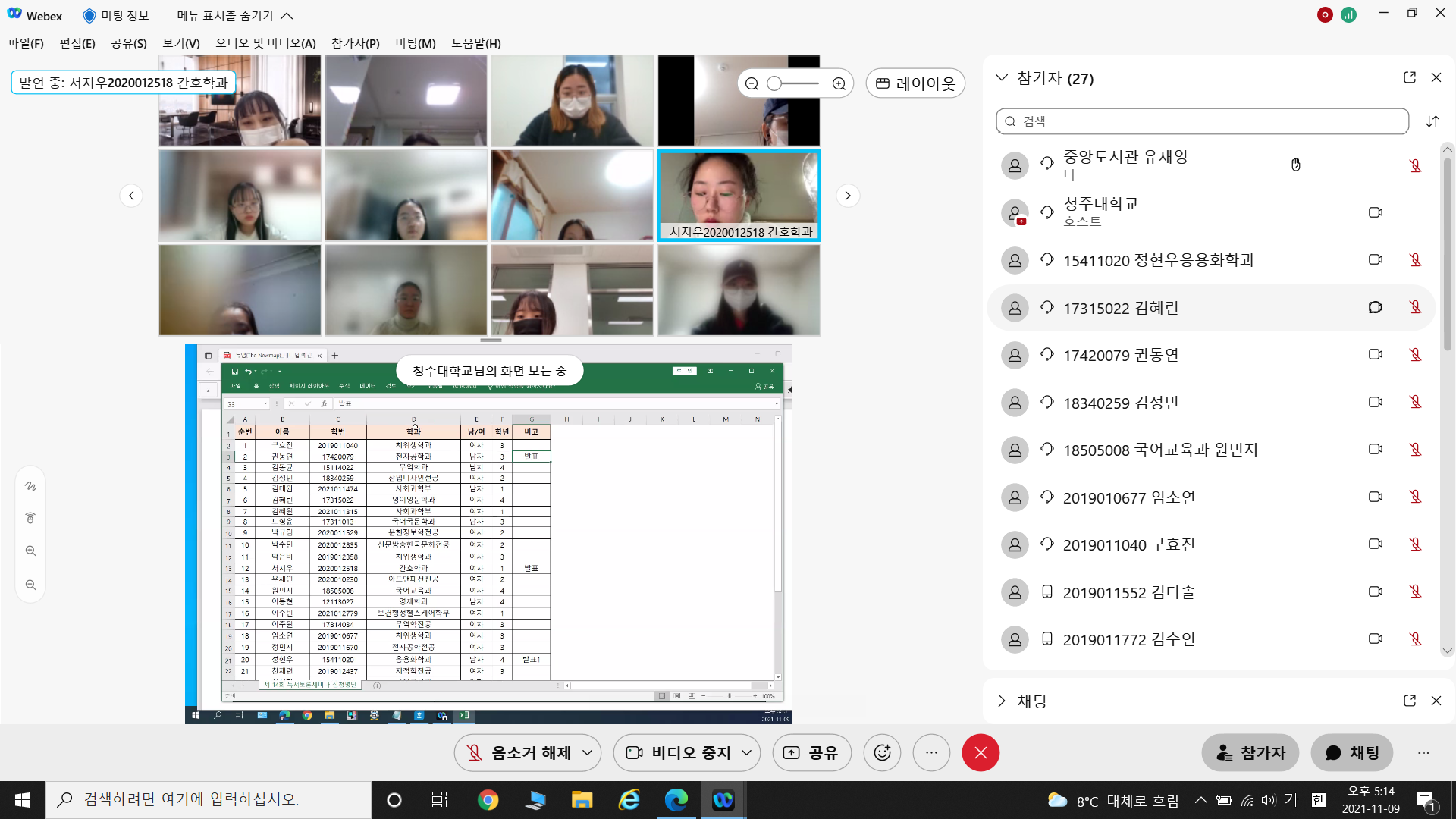Click camera icon for 2019011772 김수연
This screenshot has height=819, width=1456.
[1375, 639]
